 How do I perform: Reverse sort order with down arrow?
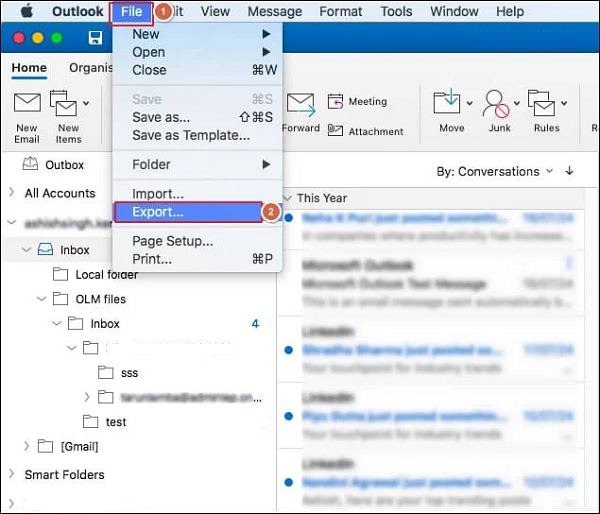pyautogui.click(x=569, y=171)
